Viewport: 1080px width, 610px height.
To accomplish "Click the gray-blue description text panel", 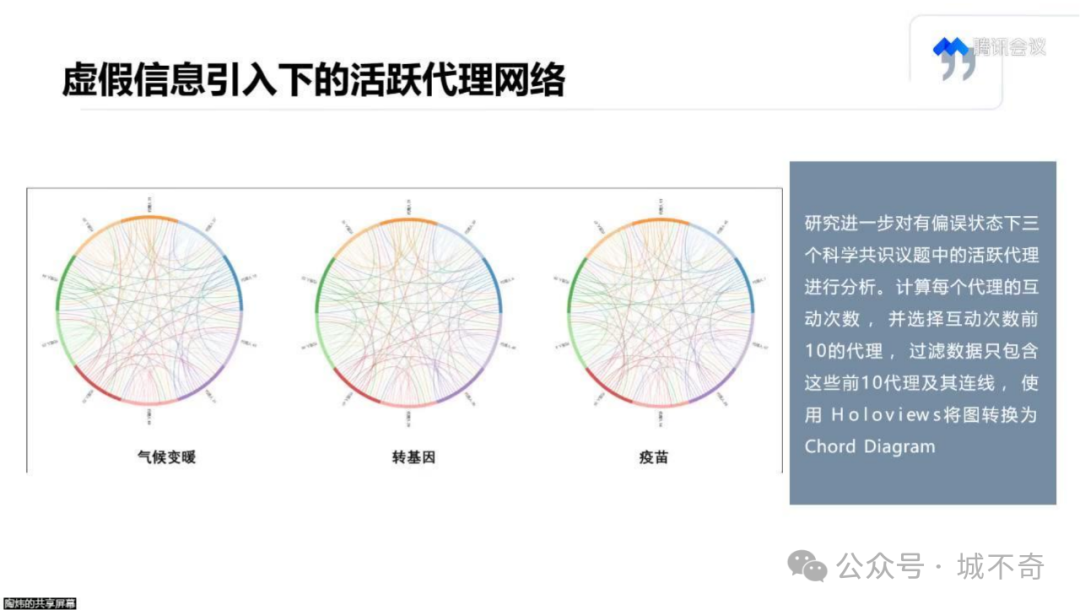I will pos(922,333).
